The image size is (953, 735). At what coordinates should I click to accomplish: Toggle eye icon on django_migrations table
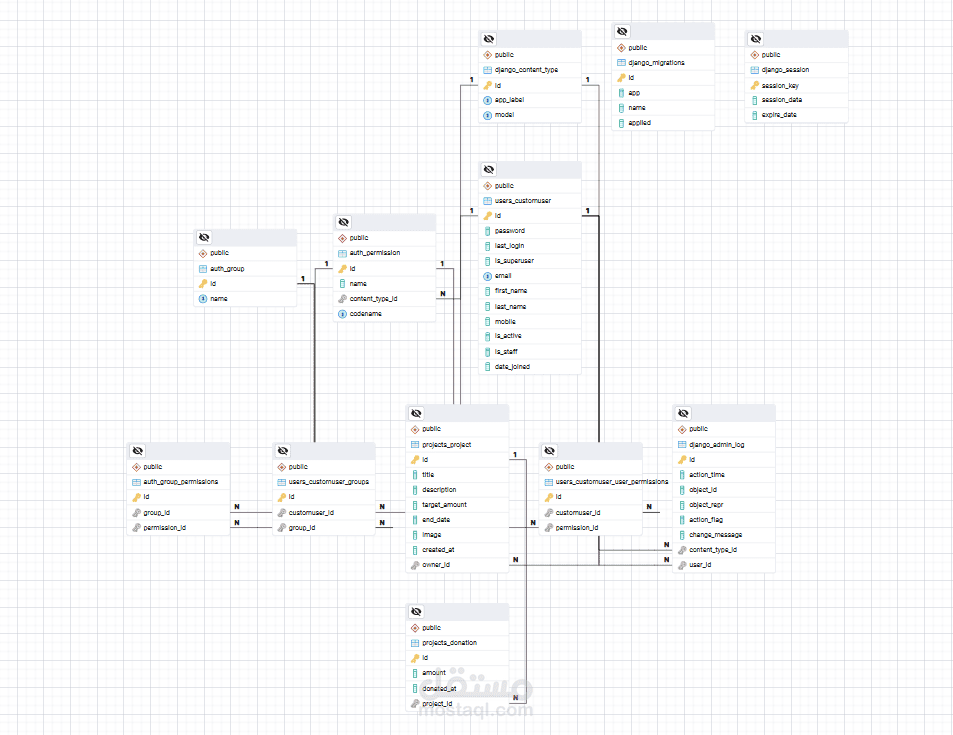pyautogui.click(x=622, y=31)
